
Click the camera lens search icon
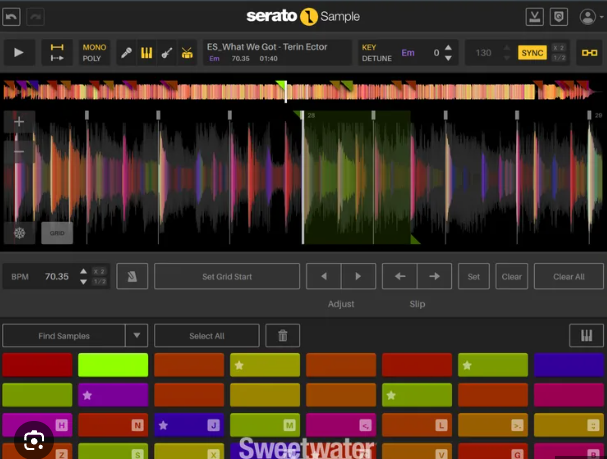[34, 440]
